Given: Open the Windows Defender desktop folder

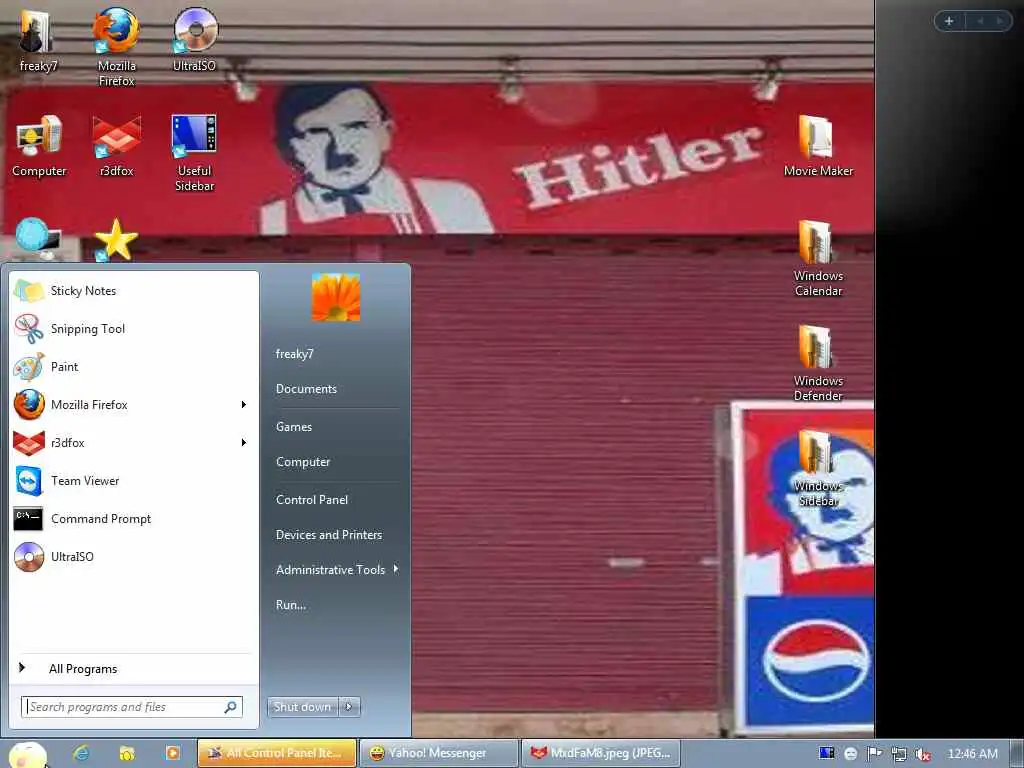Looking at the screenshot, I should point(818,363).
